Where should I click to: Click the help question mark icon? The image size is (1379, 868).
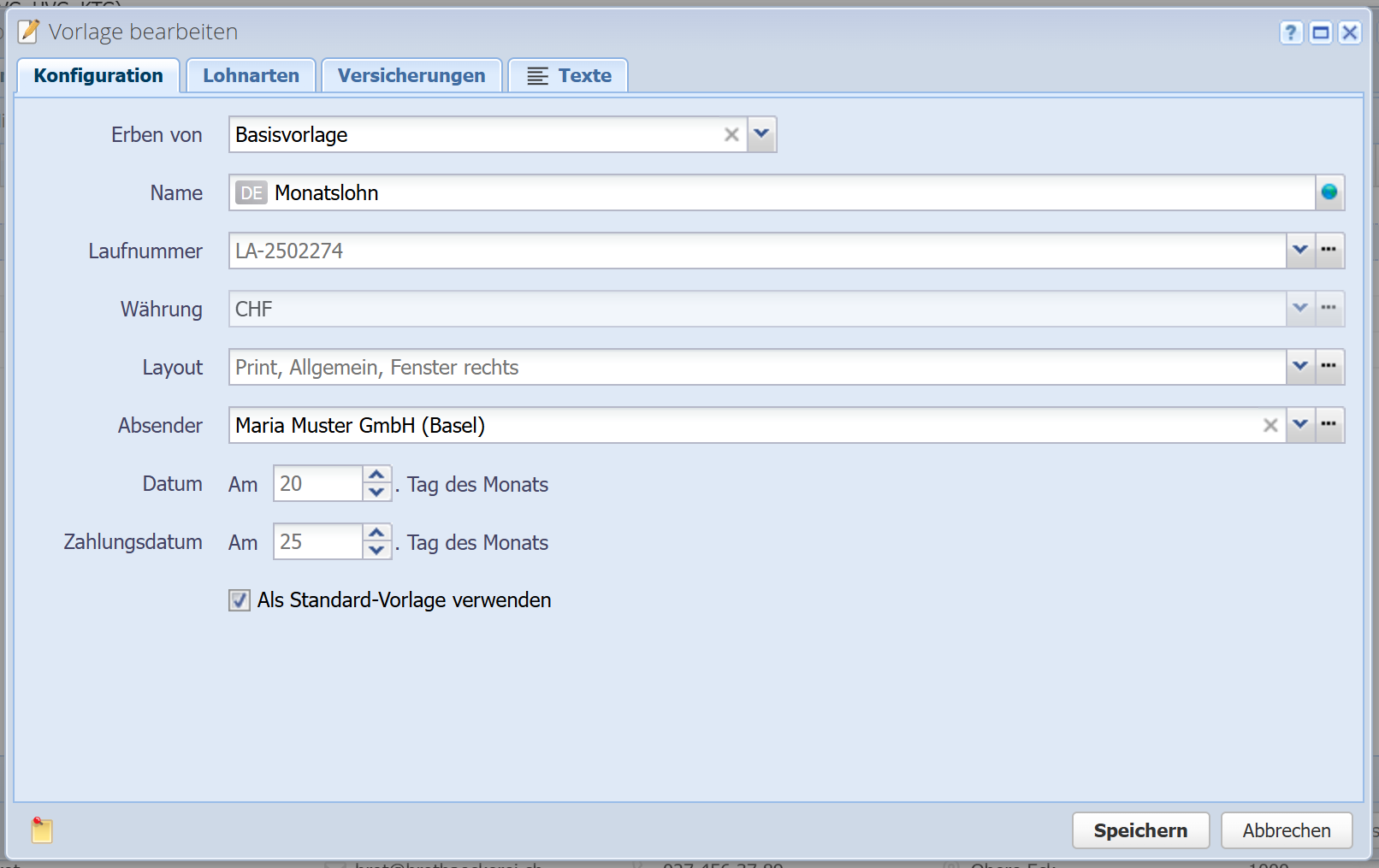point(1291,32)
